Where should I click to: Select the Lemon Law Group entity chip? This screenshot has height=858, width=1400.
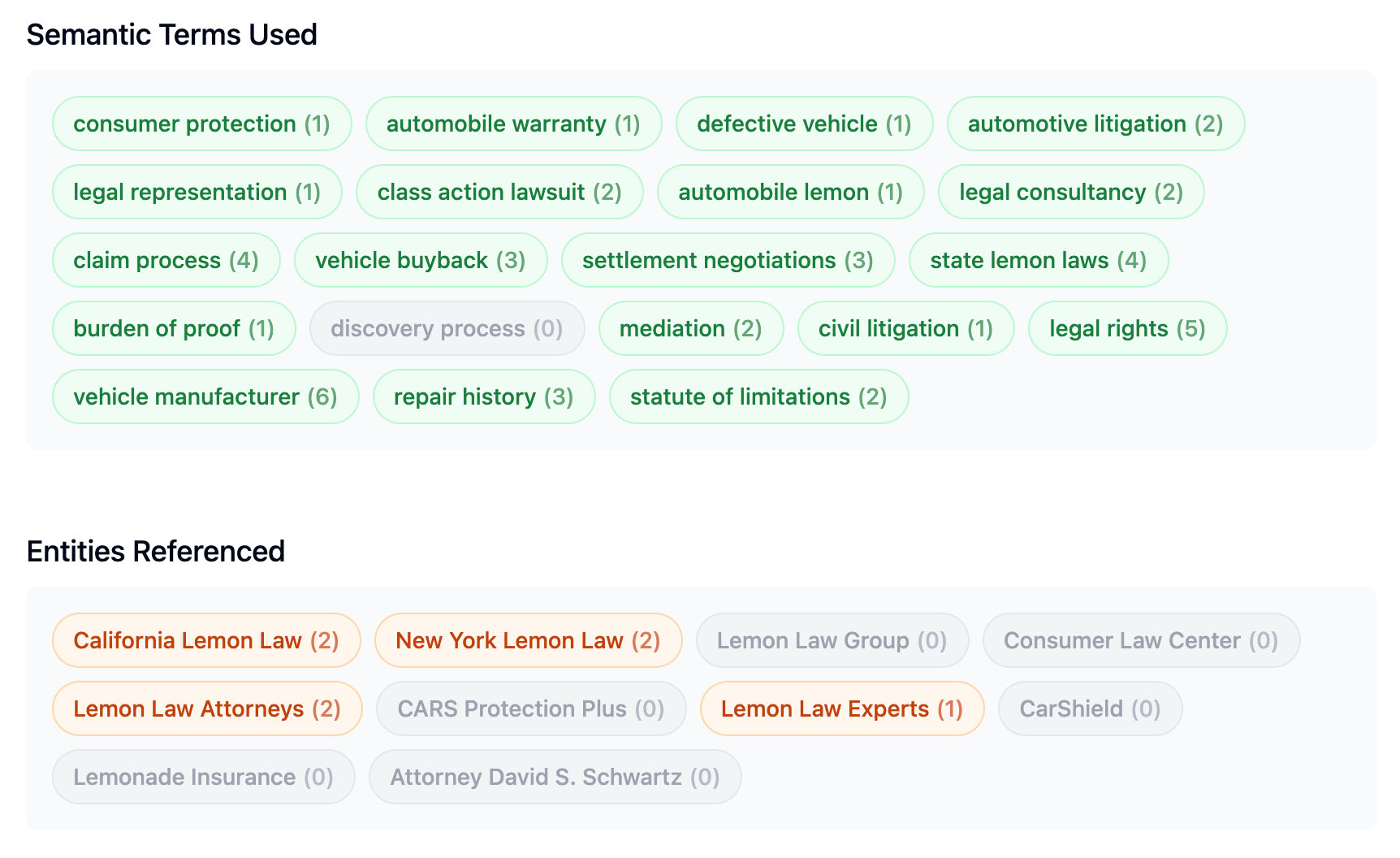832,640
